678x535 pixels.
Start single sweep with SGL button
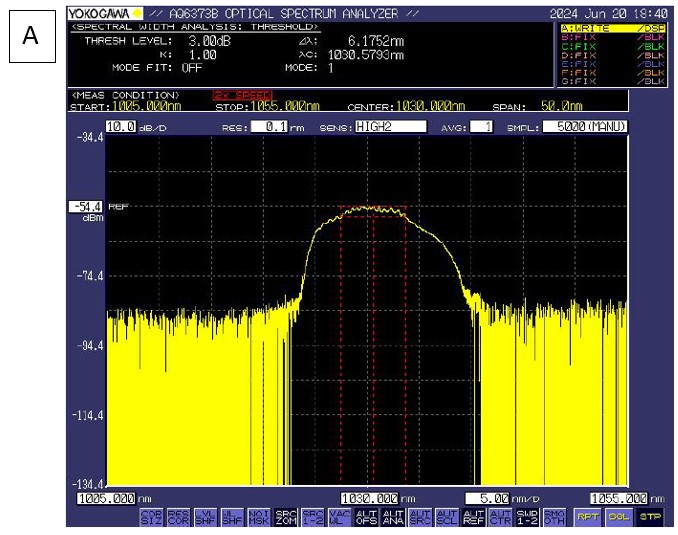point(619,517)
